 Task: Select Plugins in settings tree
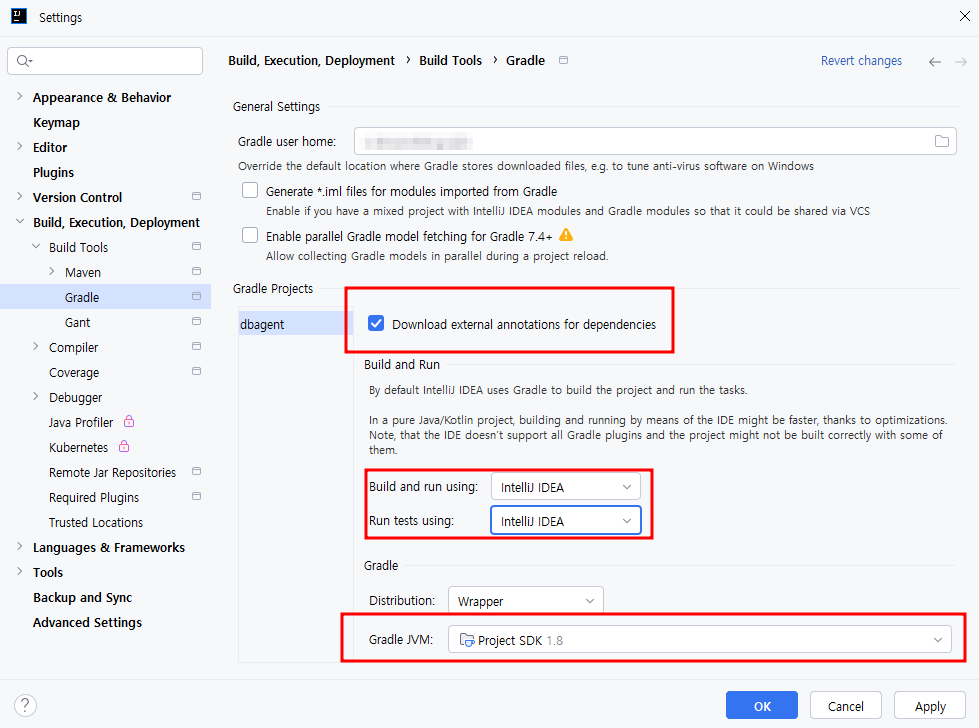pyautogui.click(x=53, y=172)
